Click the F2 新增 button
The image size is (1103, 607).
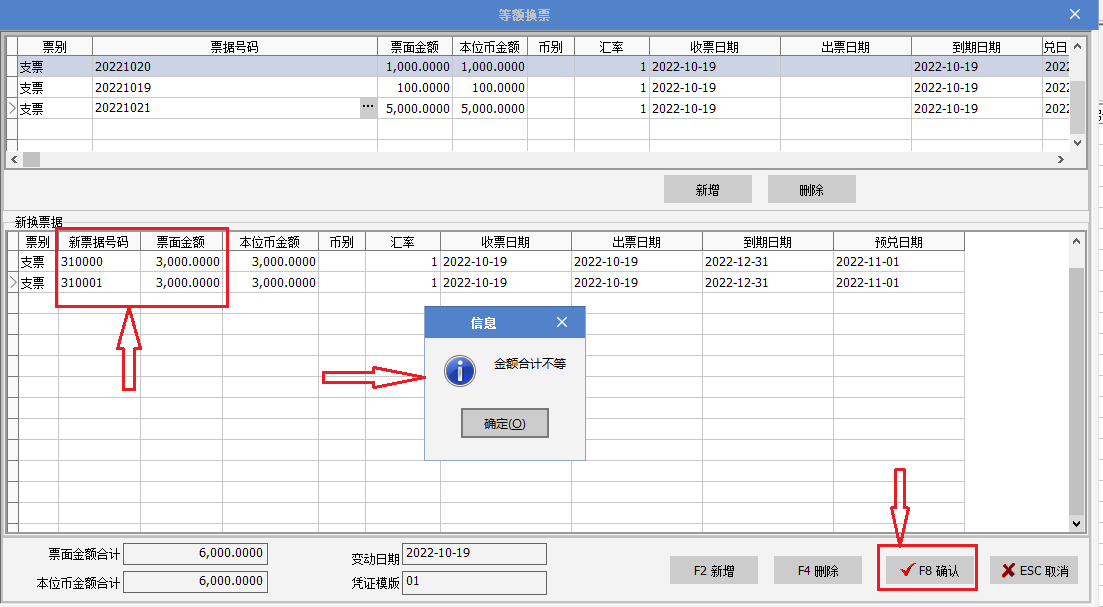coord(713,570)
